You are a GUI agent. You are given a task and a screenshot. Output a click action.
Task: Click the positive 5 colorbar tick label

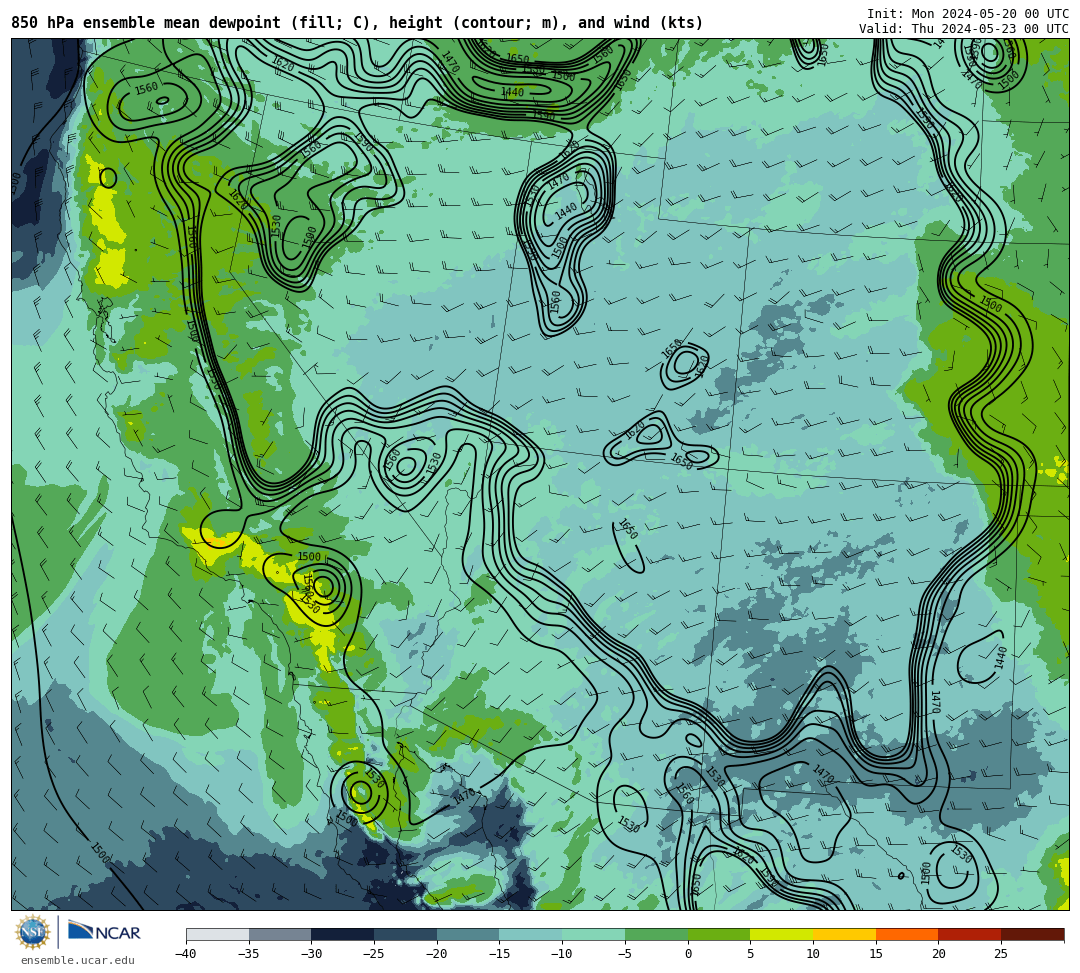(x=751, y=954)
